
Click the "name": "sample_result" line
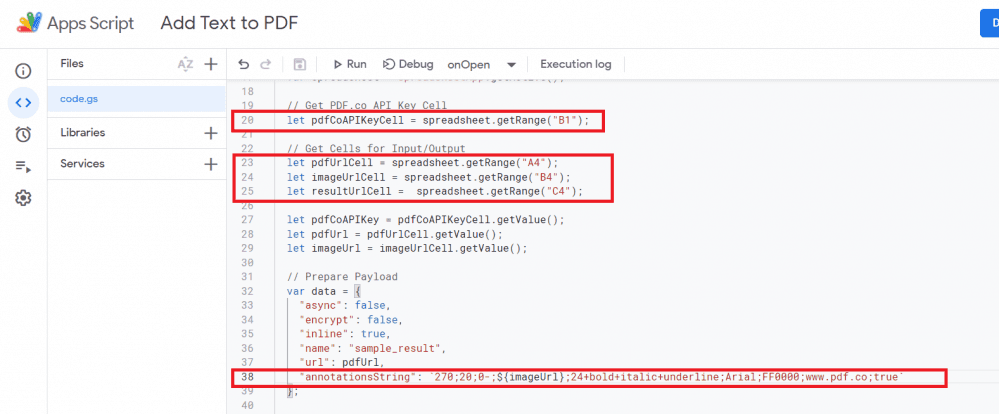[x=371, y=348]
